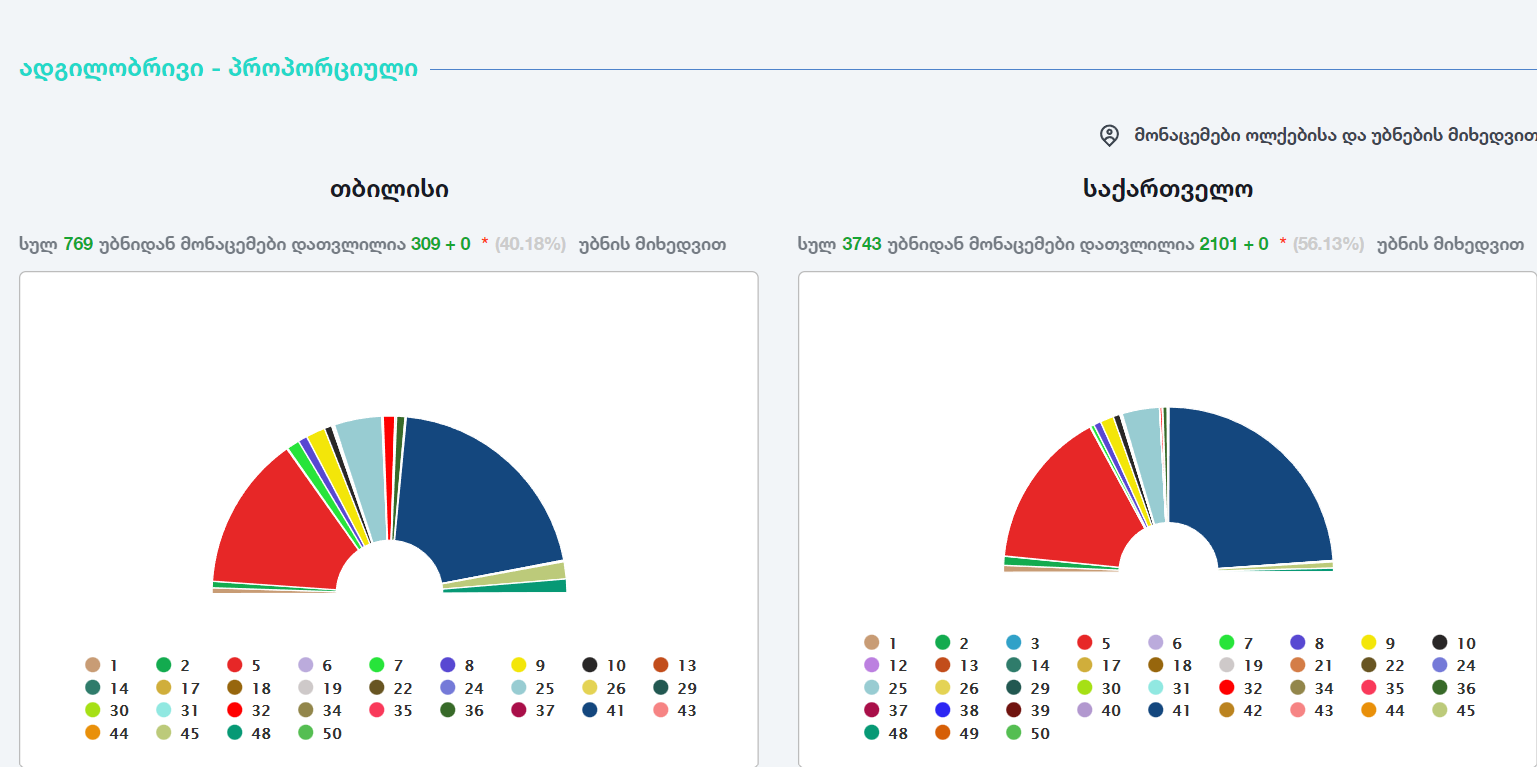Click the orange dot for party 49 in the საქართველო legend
Viewport: 1537px width, 767px height.
point(942,733)
